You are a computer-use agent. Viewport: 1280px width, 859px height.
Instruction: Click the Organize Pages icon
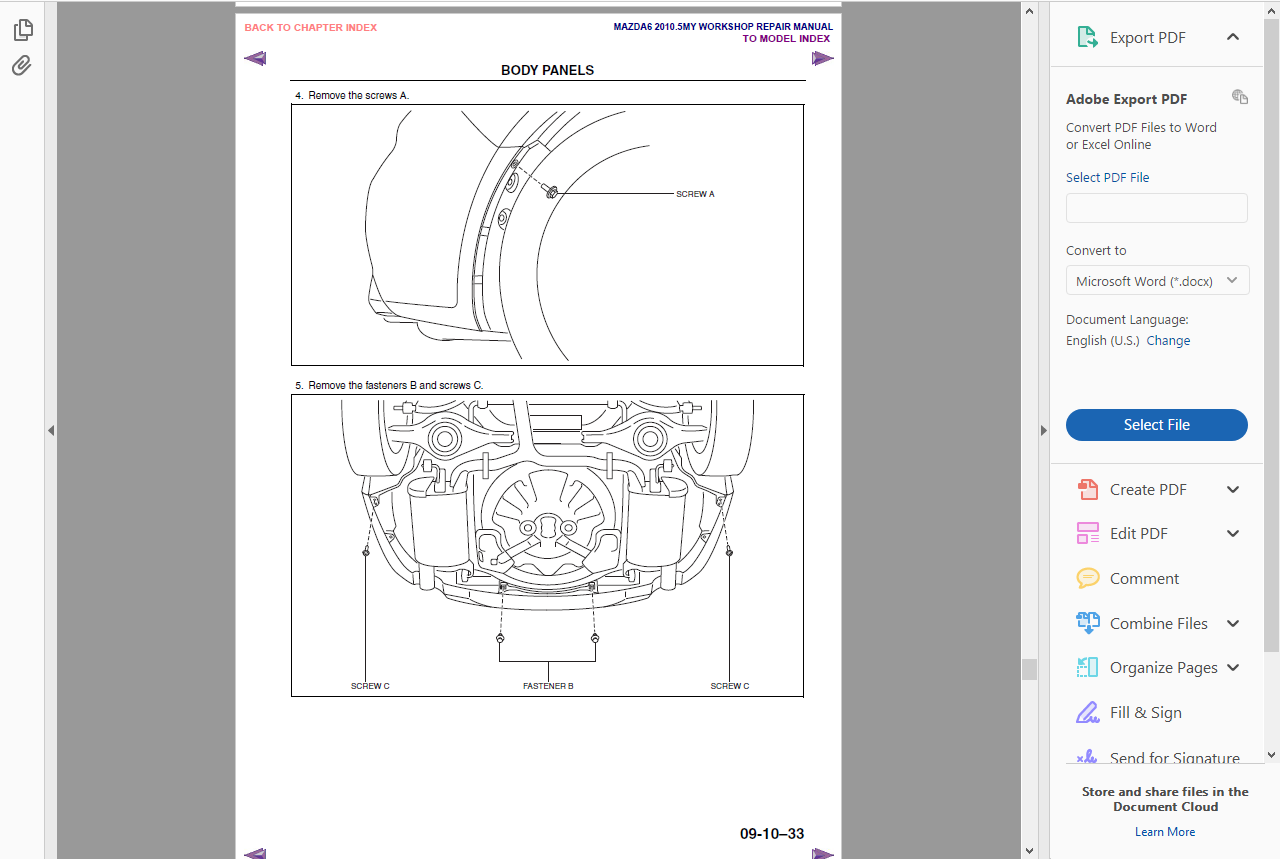tap(1087, 667)
